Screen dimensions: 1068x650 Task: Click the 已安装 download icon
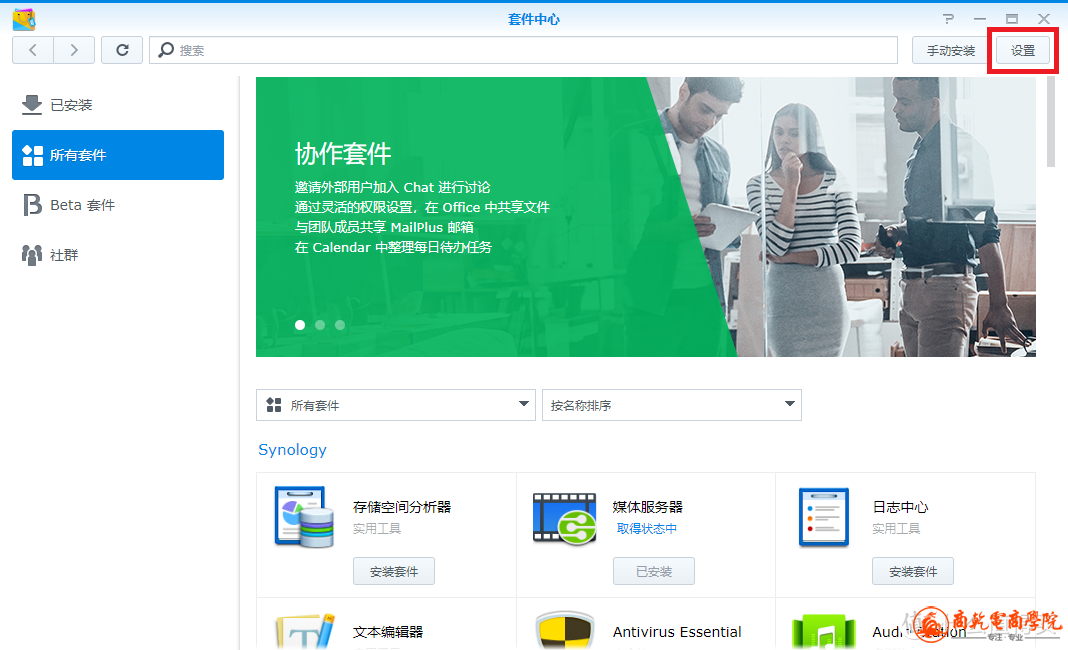click(x=31, y=104)
